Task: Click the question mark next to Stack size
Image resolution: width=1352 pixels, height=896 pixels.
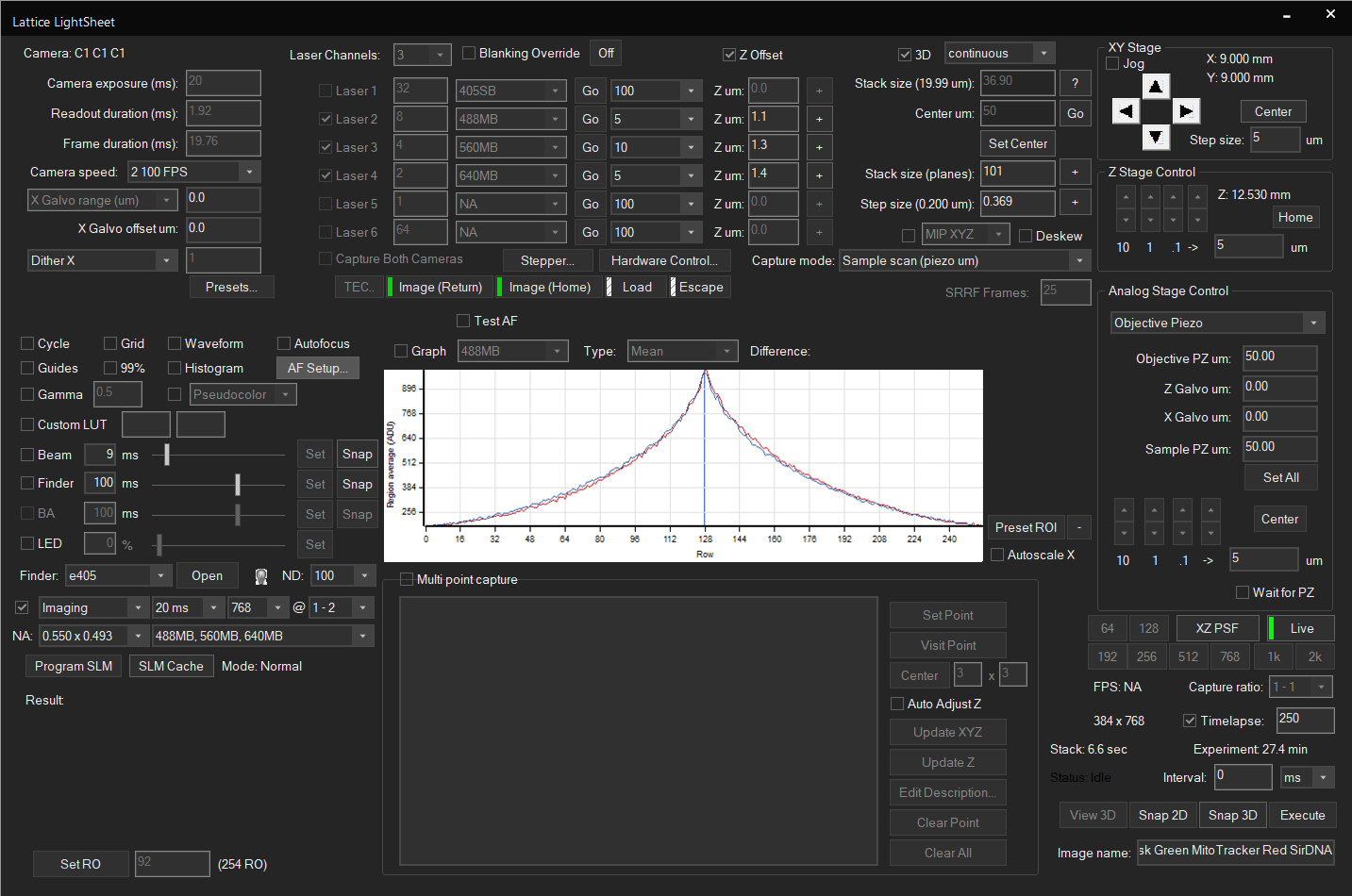Action: coord(1075,83)
